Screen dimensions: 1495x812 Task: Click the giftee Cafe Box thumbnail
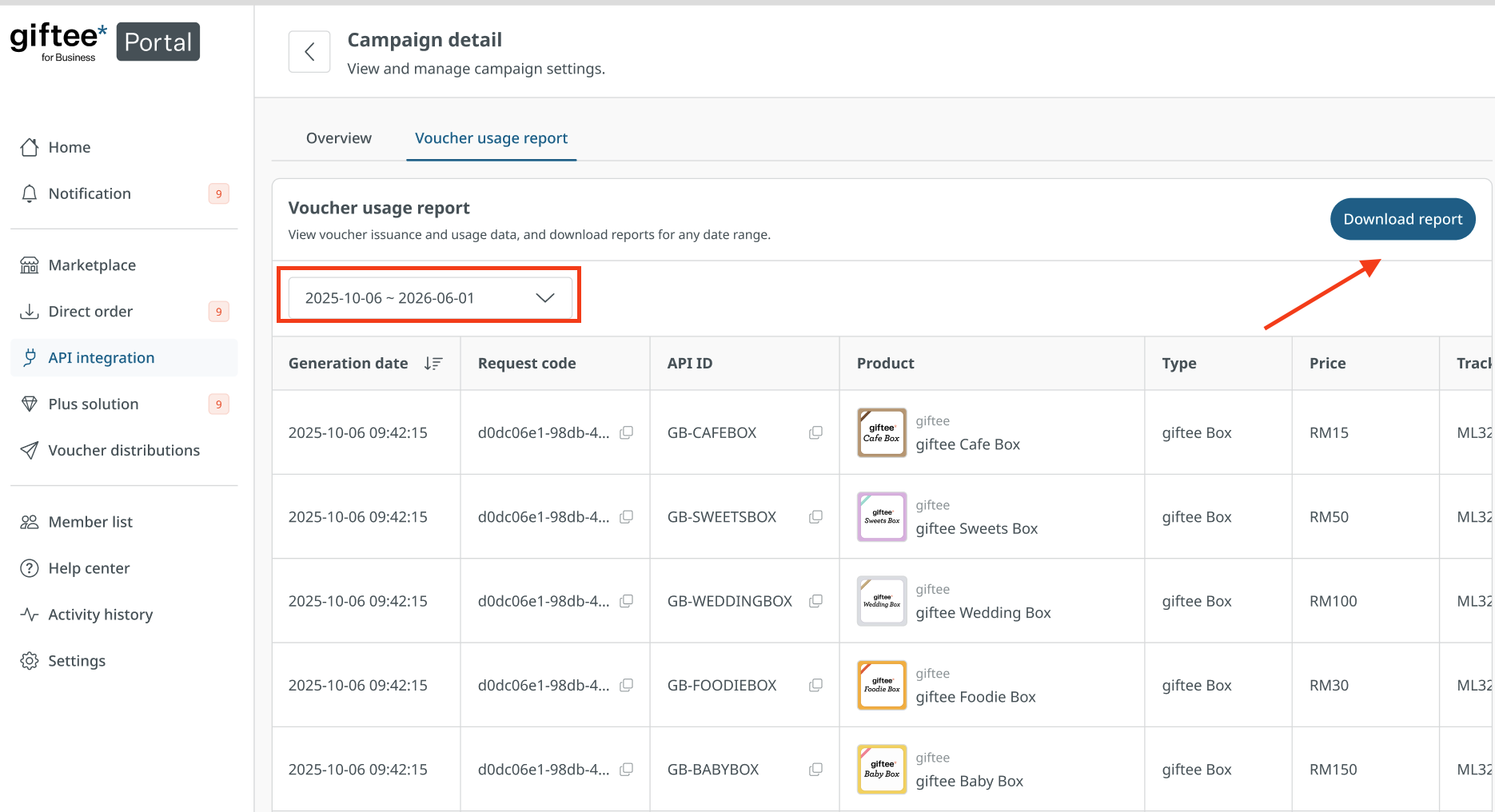(x=882, y=432)
